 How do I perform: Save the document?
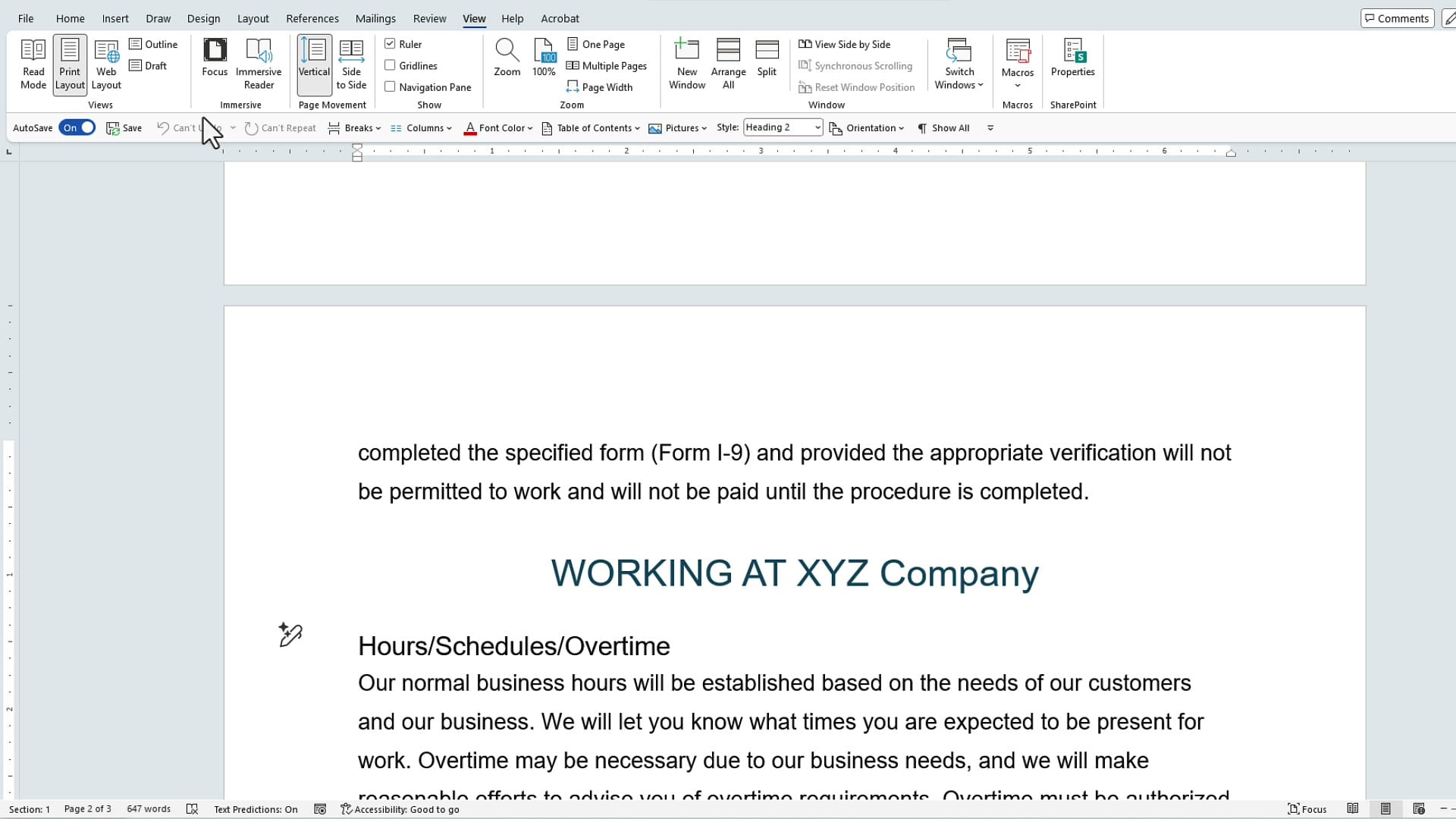(124, 127)
